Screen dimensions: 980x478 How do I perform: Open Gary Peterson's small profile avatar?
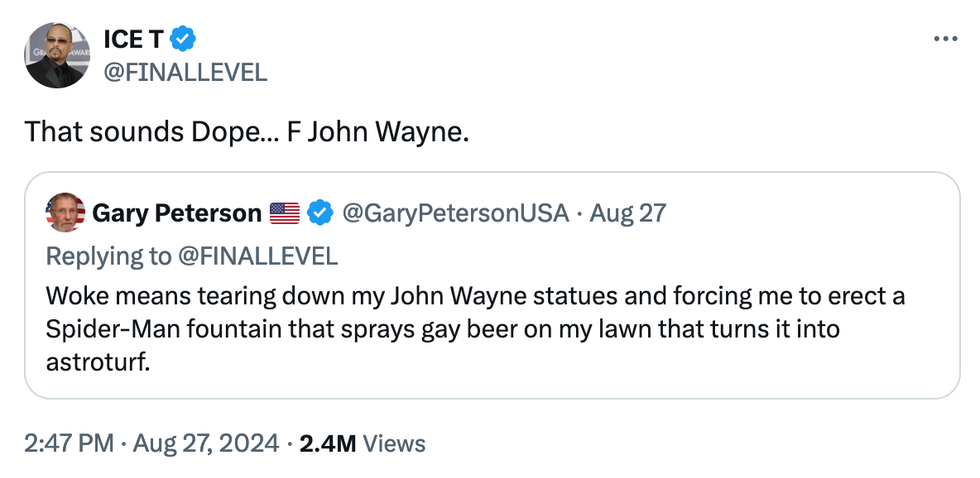coord(65,213)
